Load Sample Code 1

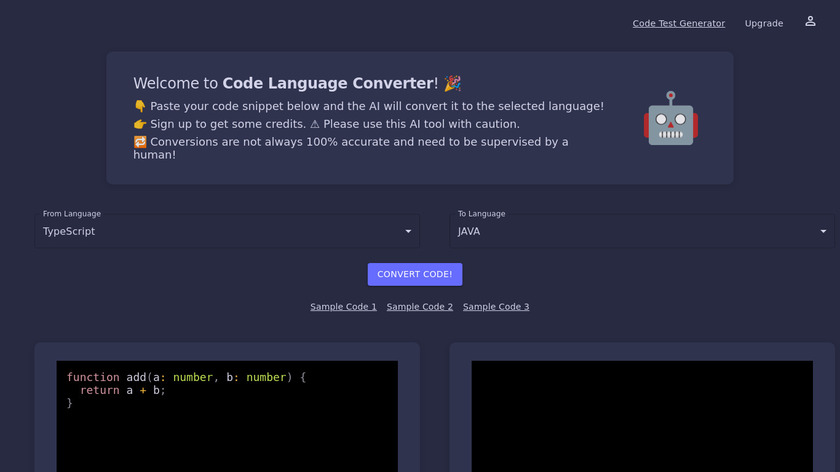(343, 307)
